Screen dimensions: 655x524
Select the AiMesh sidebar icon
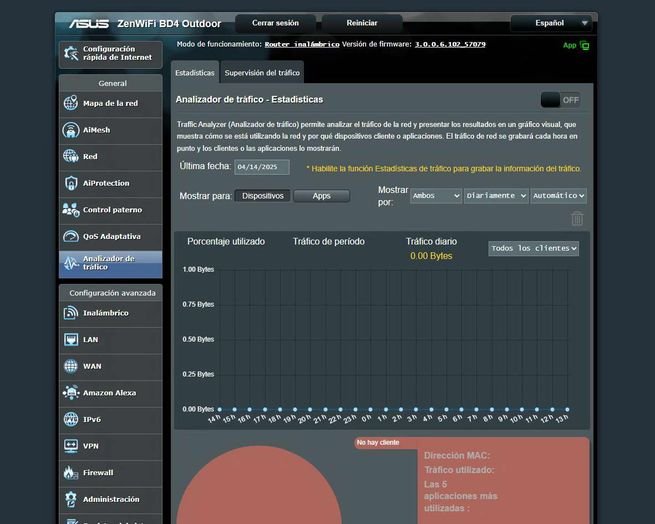click(x=71, y=130)
